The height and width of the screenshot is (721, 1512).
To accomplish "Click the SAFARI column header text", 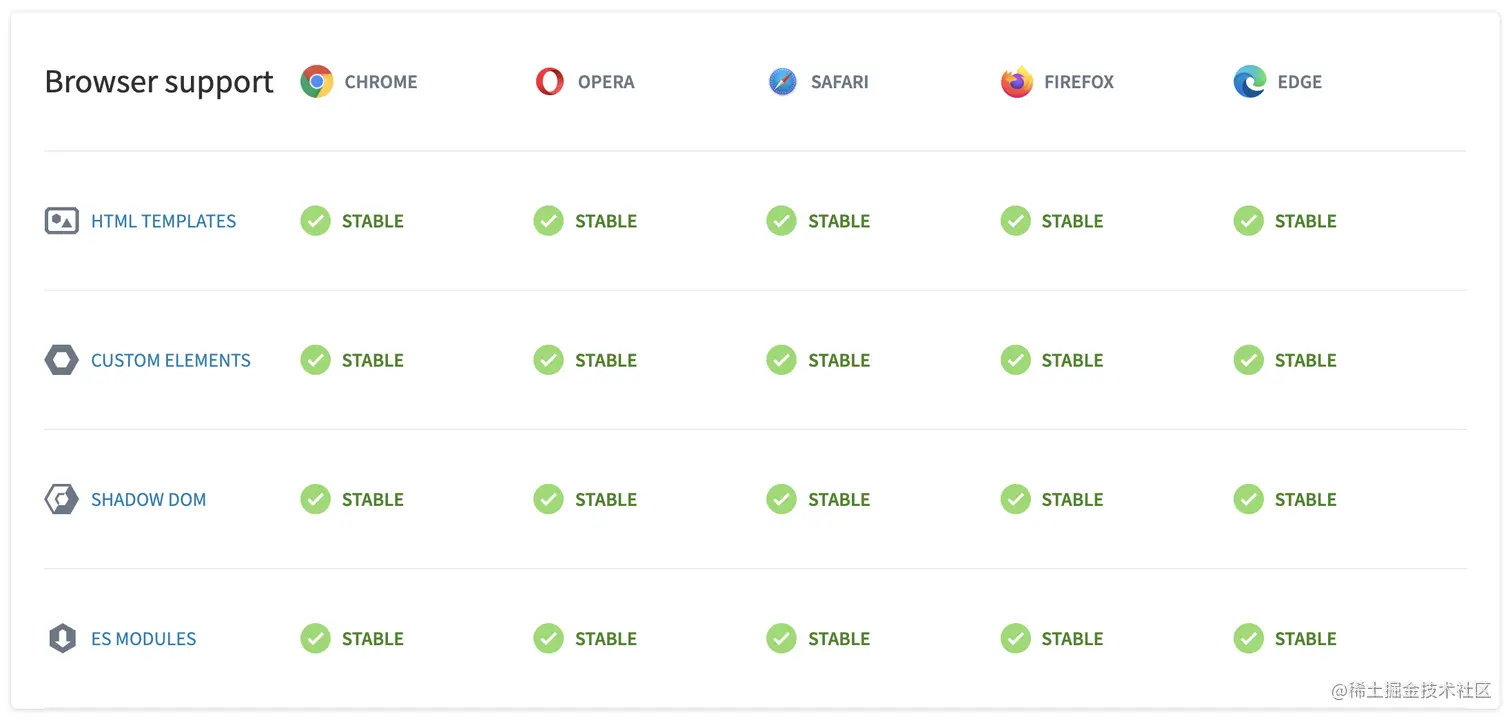I will click(840, 82).
